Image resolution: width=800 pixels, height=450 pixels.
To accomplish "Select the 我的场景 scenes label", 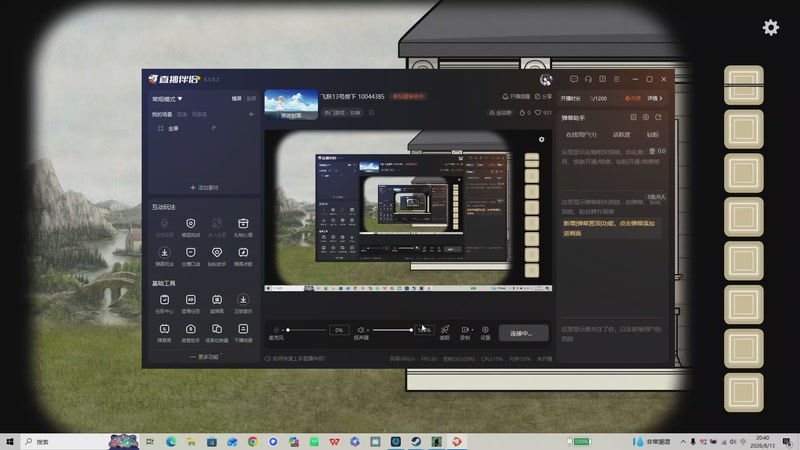I will pyautogui.click(x=162, y=114).
